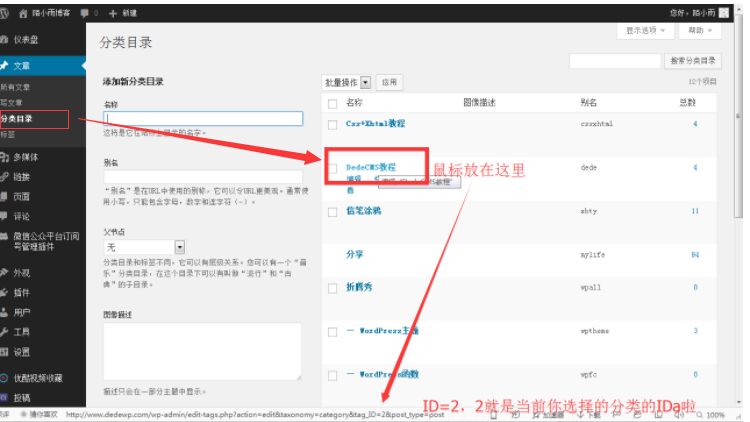Select 标签 in the sidebar submenu
Image resolution: width=750 pixels, height=422 pixels.
coord(8,133)
